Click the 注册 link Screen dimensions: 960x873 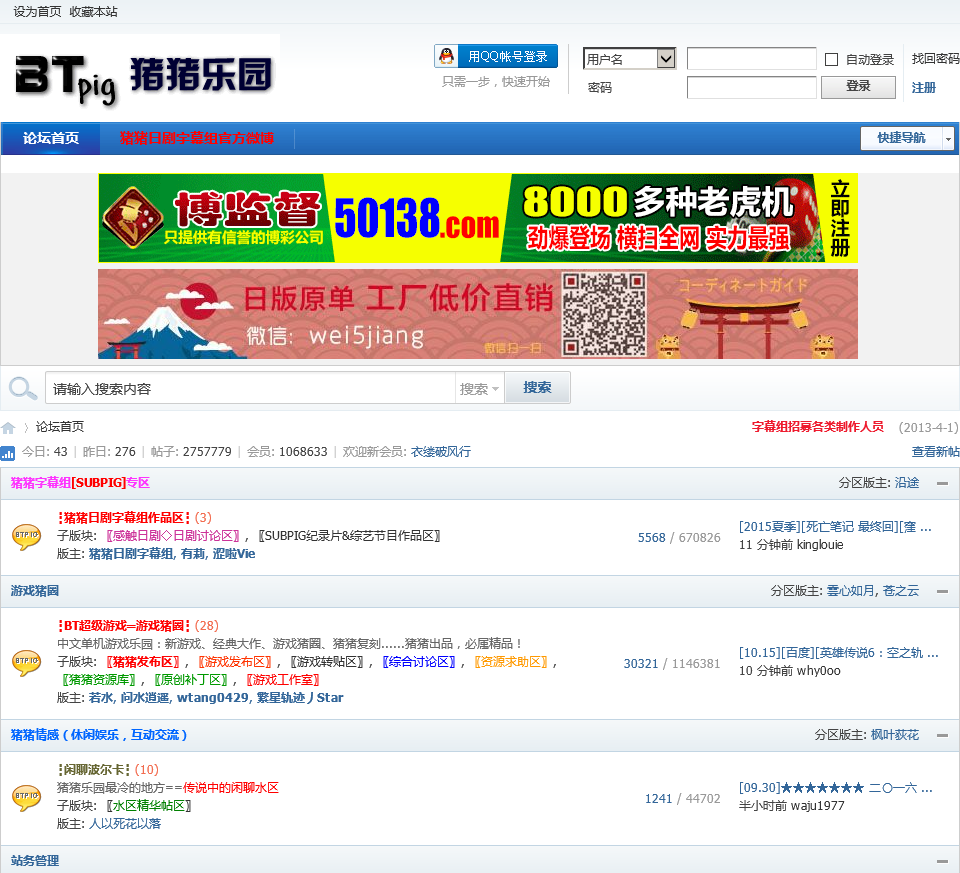coord(923,88)
